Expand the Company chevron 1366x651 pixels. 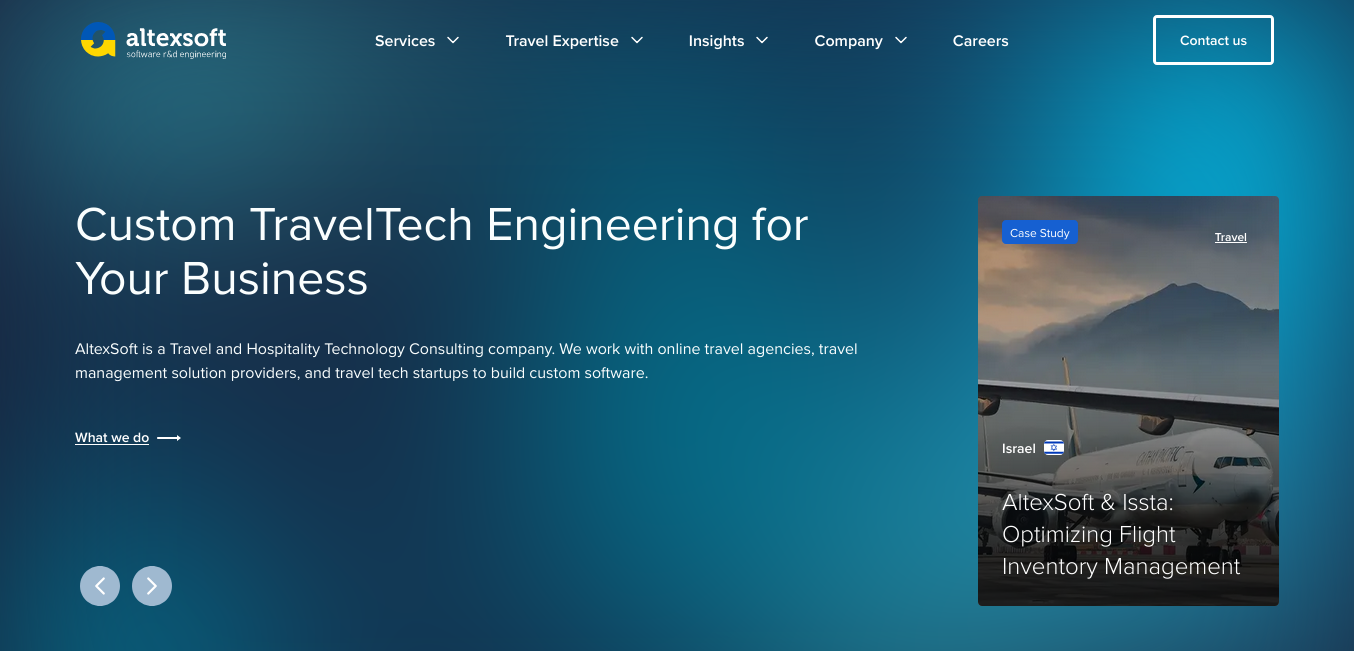pyautogui.click(x=901, y=41)
